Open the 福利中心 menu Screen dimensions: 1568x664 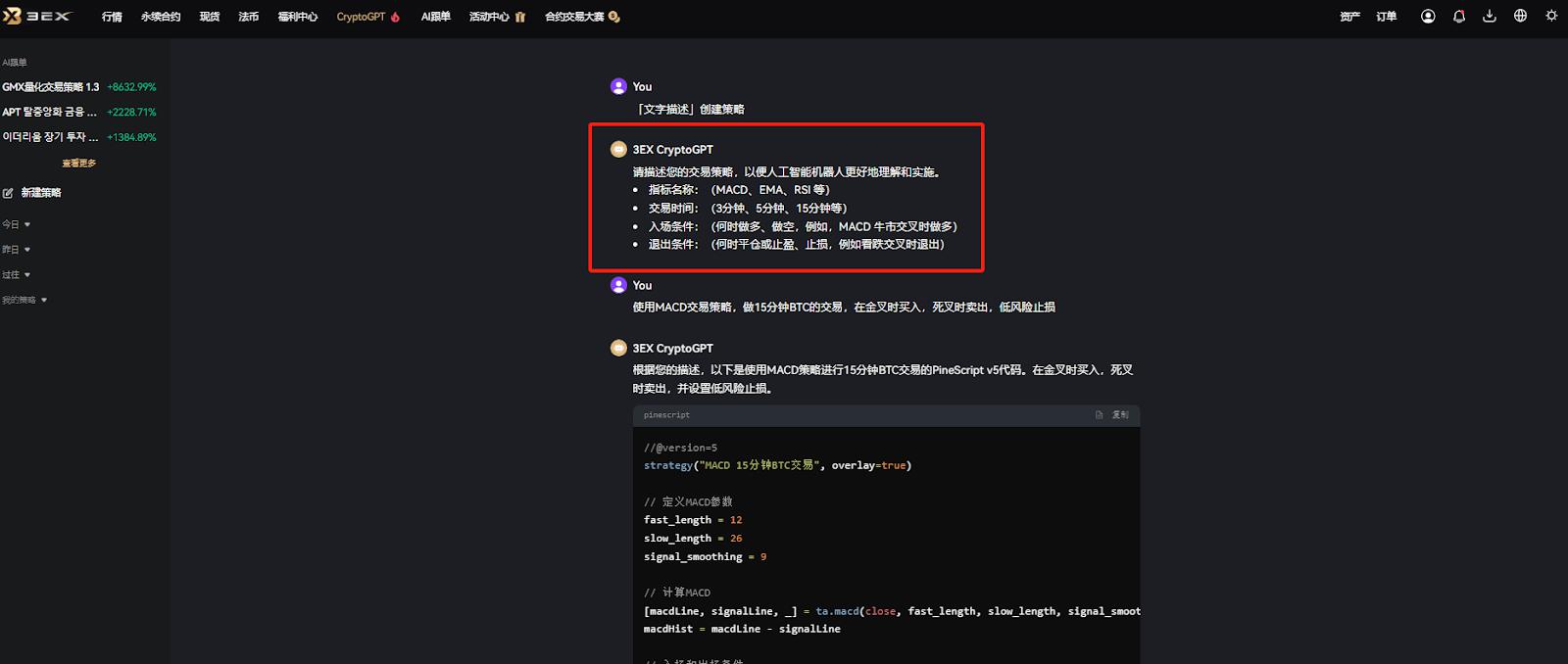[x=298, y=17]
